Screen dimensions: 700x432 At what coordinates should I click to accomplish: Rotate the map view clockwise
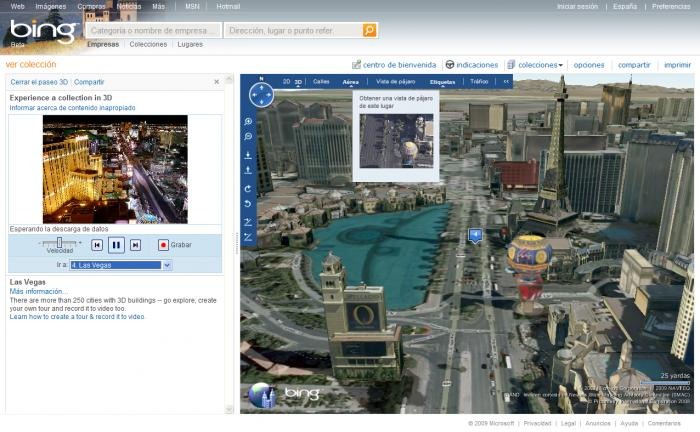coord(248,189)
